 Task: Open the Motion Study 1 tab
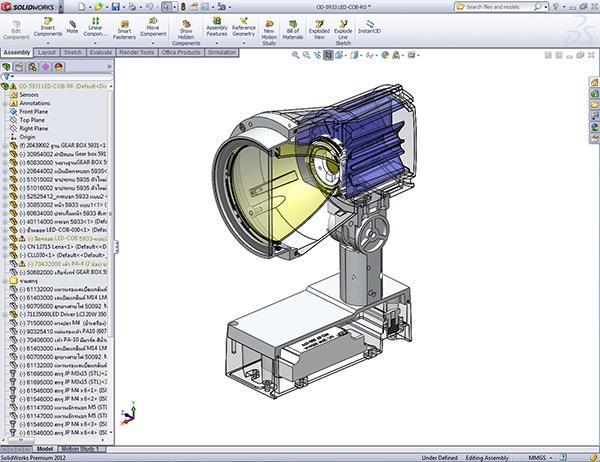point(80,449)
